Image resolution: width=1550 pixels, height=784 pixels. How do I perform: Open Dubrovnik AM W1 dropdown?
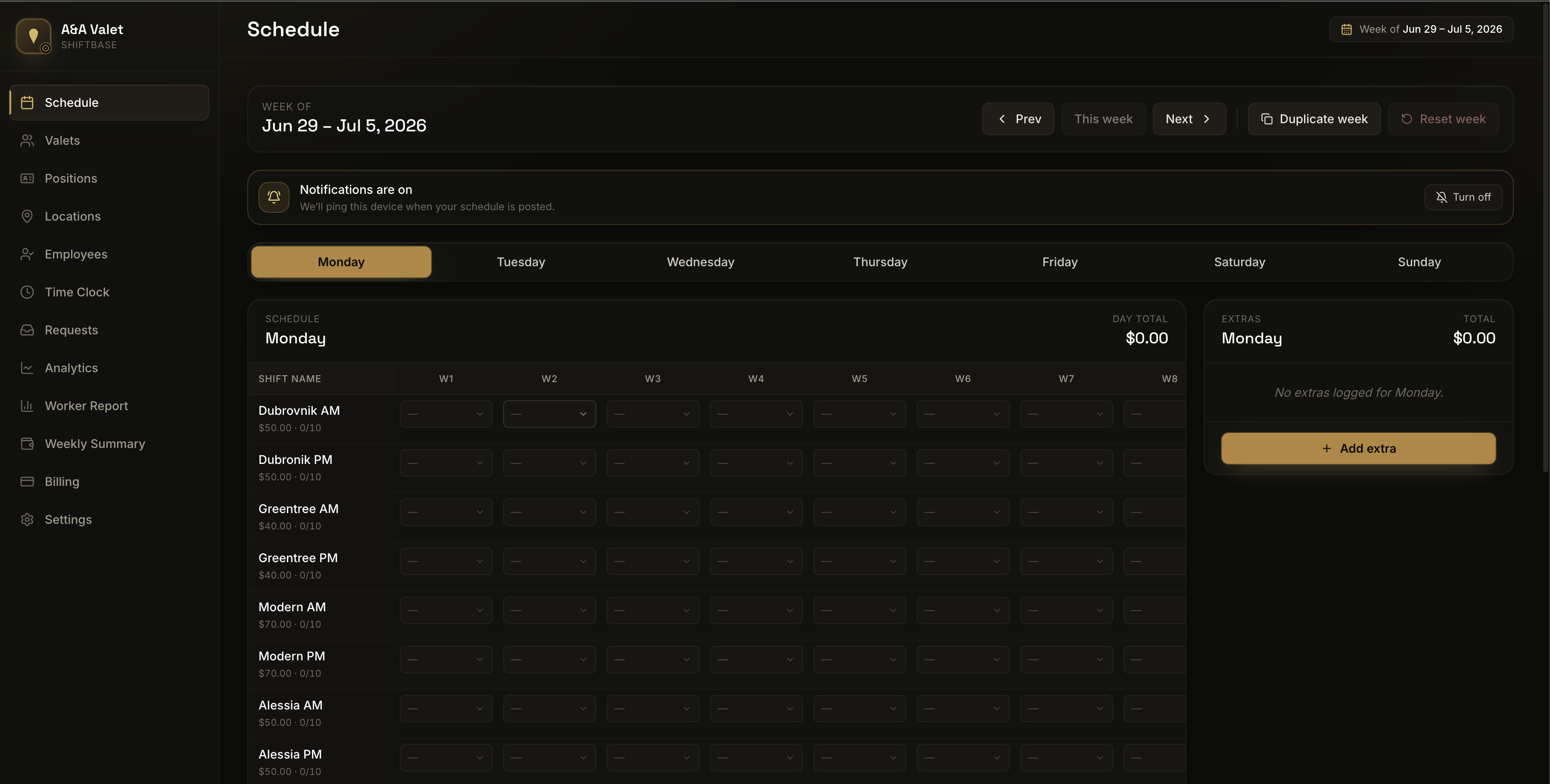[446, 414]
